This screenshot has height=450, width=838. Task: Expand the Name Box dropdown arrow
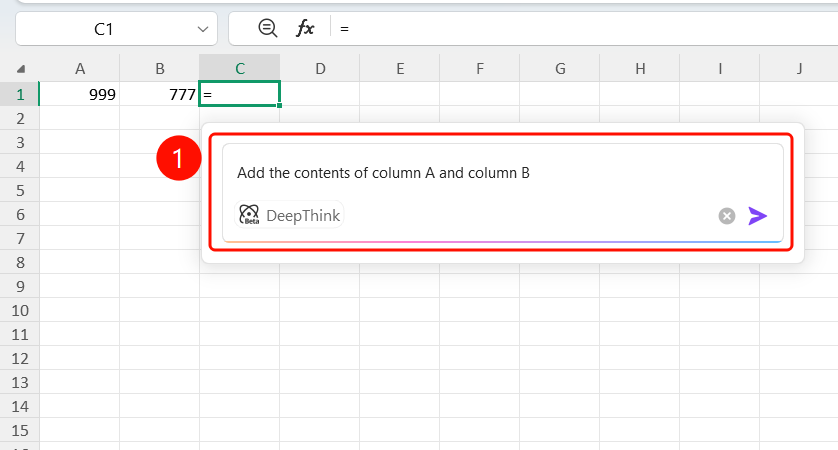tap(203, 29)
